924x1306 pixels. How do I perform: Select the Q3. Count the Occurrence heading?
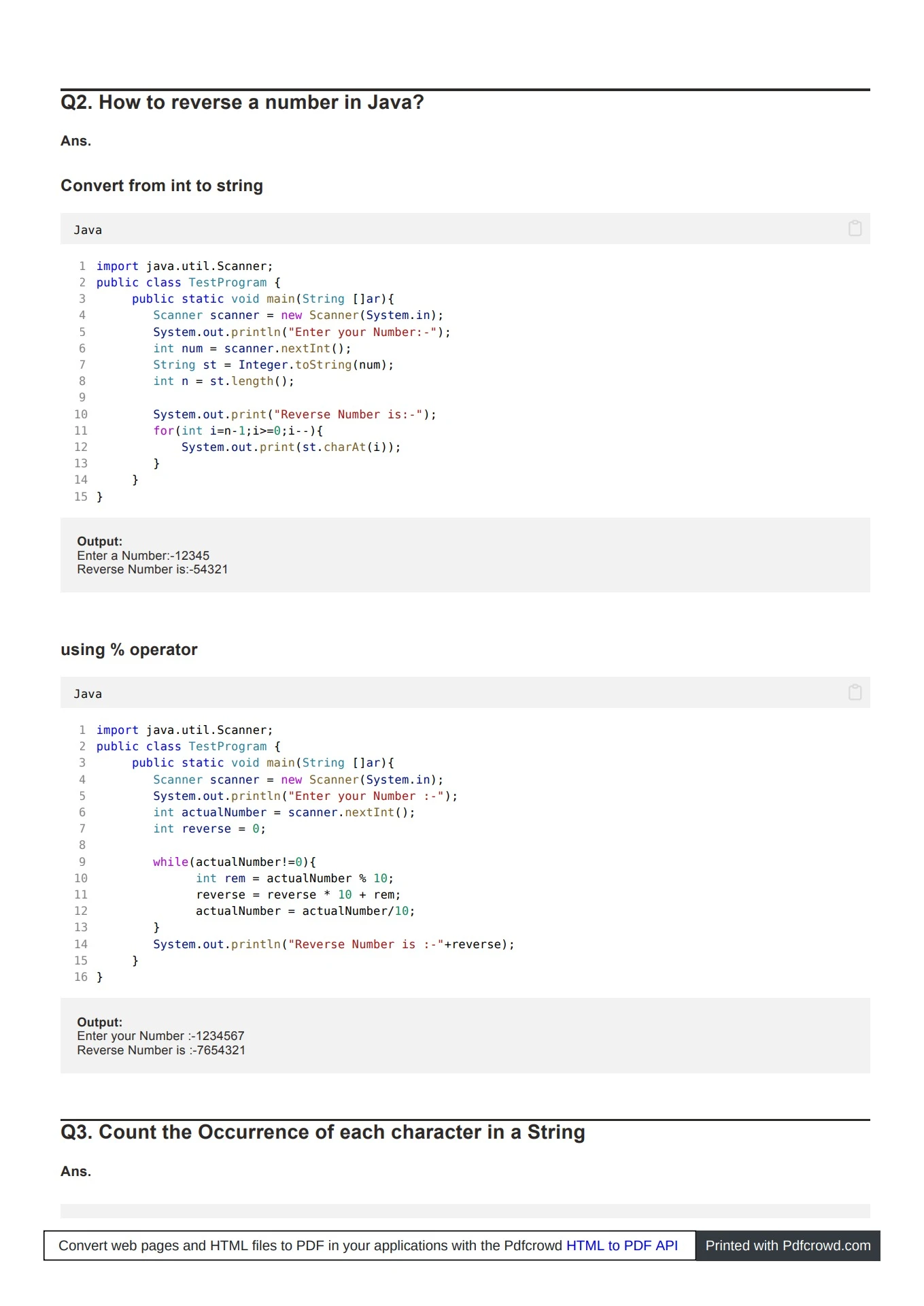pos(323,1132)
